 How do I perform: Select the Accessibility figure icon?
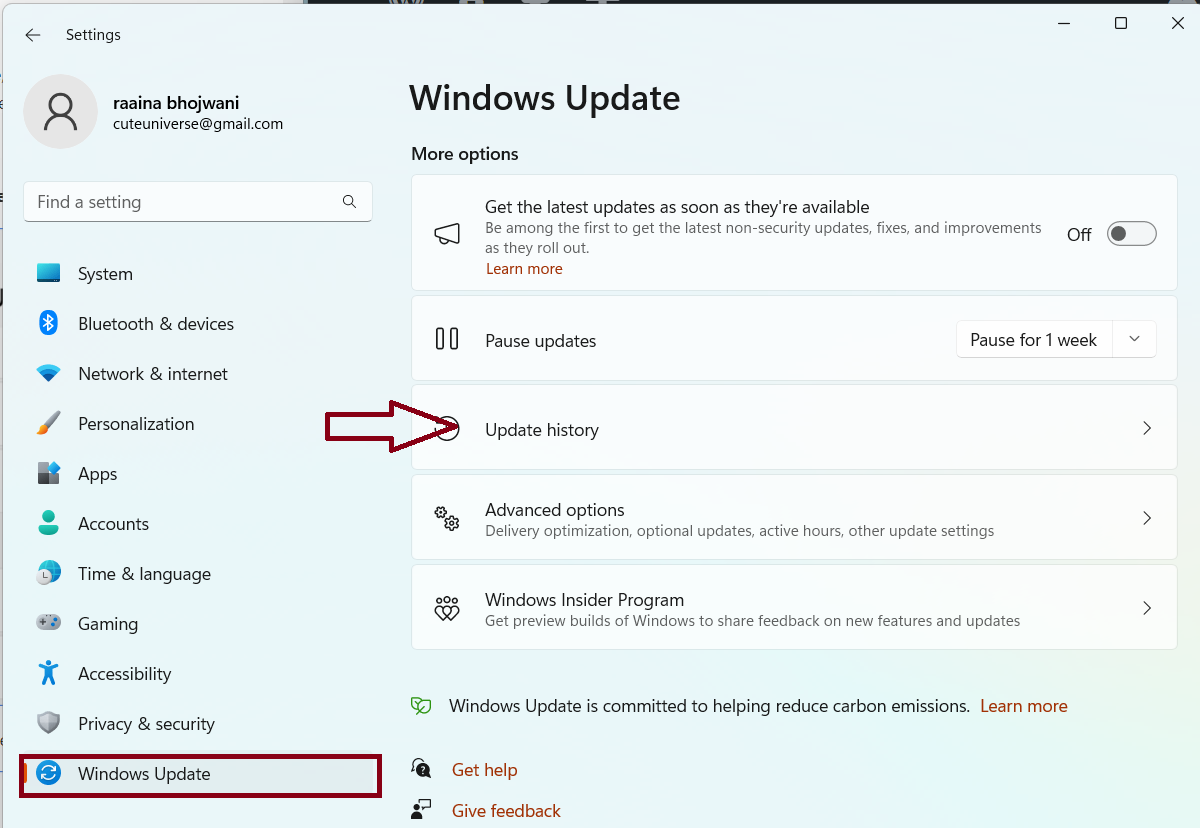49,673
